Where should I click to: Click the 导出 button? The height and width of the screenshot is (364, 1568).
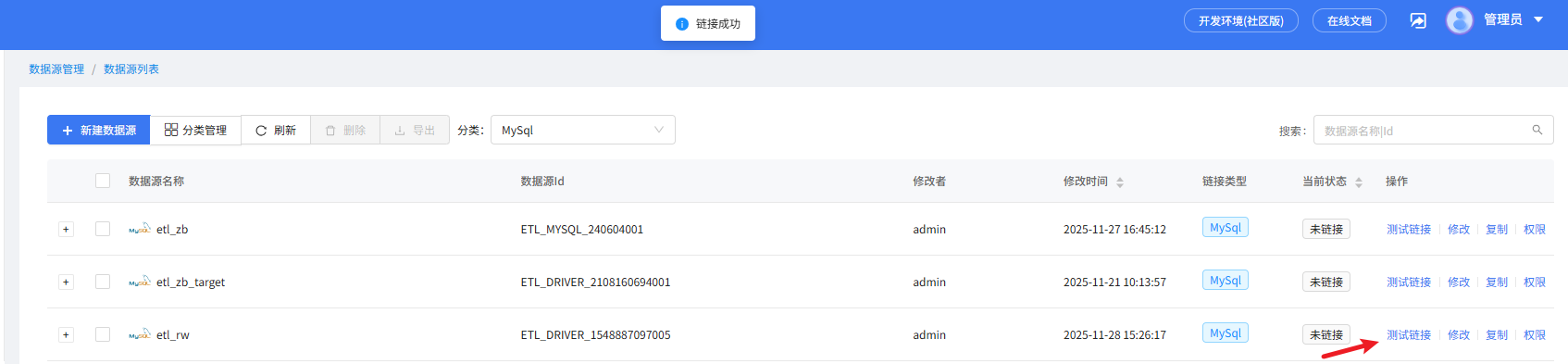[x=415, y=130]
